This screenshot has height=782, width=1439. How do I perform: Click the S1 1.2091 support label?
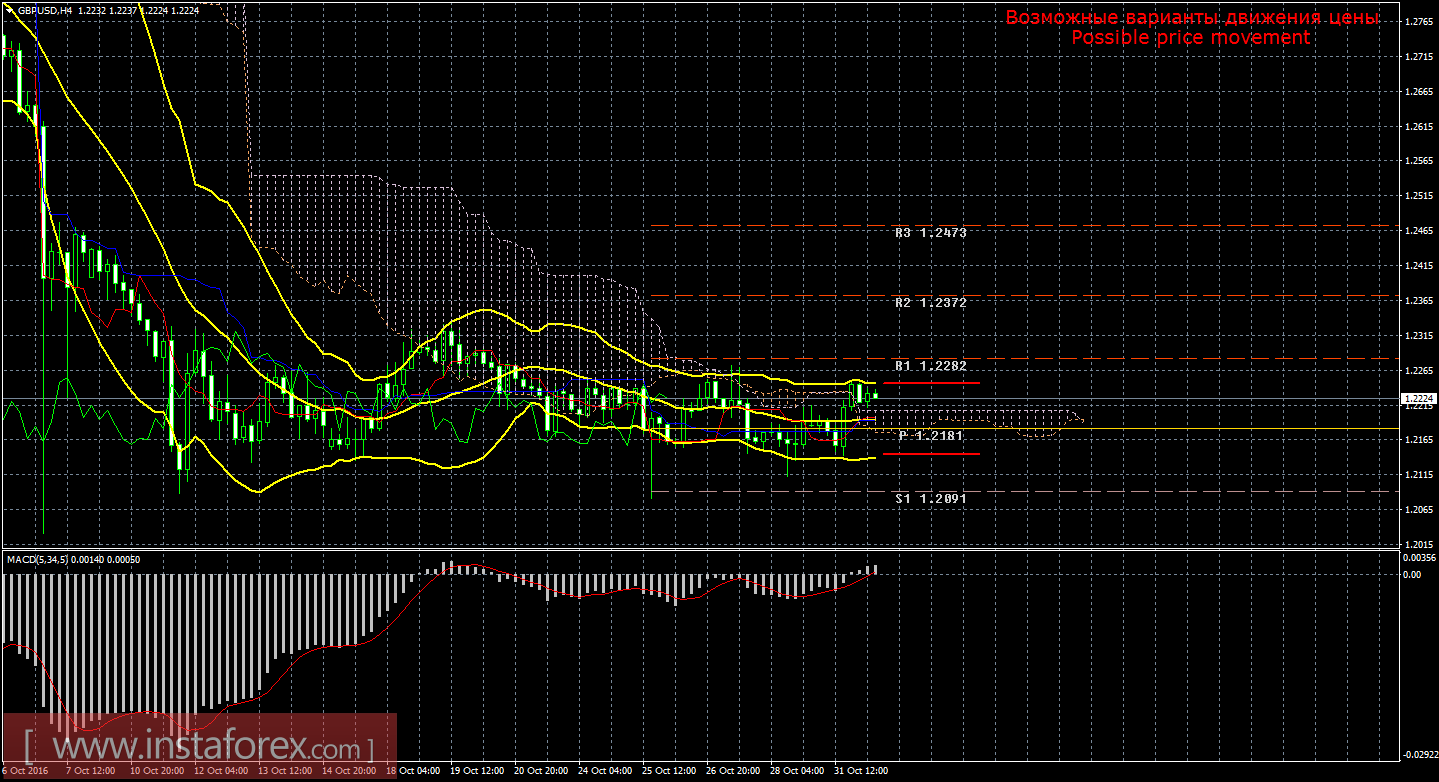tap(930, 498)
